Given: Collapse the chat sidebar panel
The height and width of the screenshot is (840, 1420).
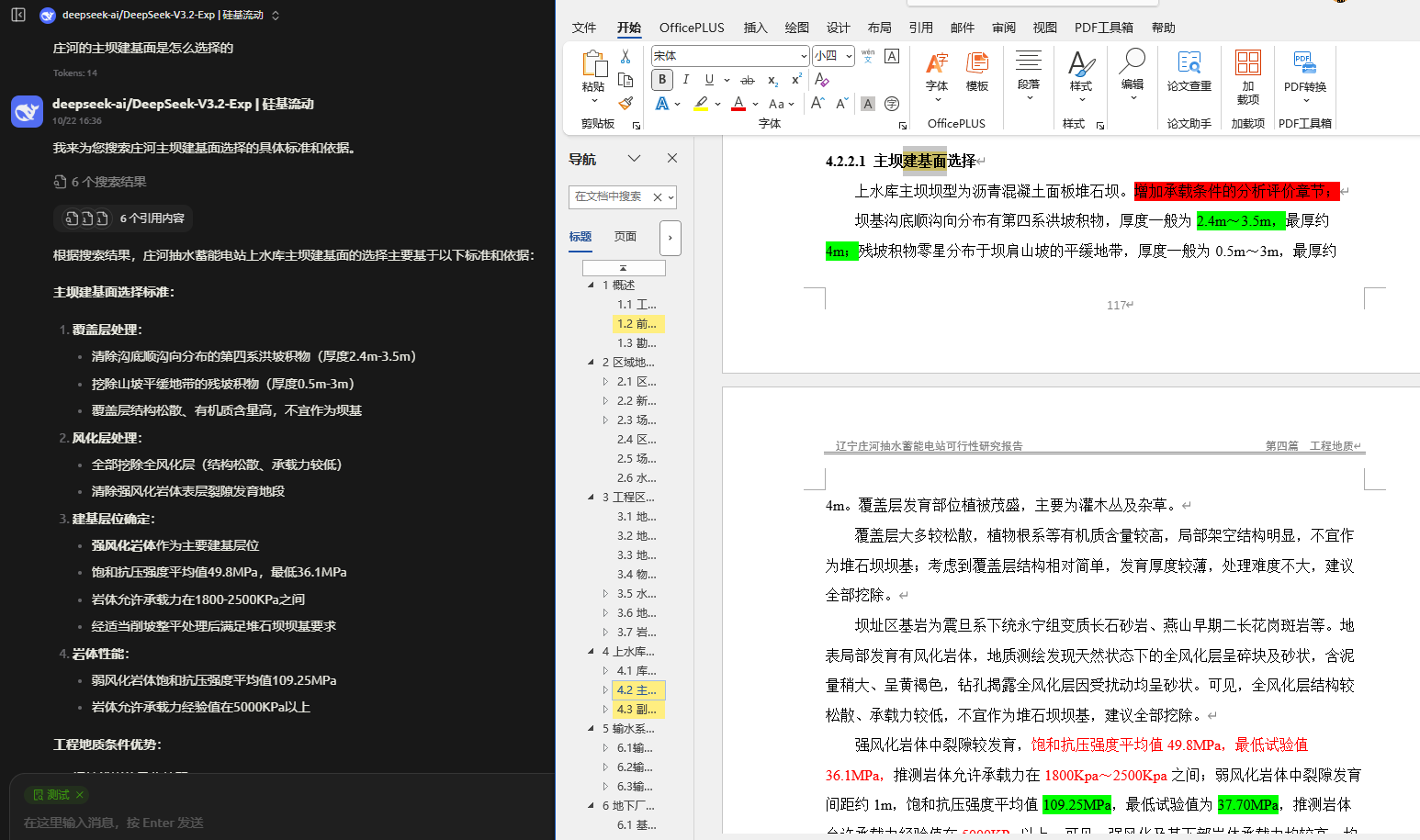Looking at the screenshot, I should pos(18,15).
